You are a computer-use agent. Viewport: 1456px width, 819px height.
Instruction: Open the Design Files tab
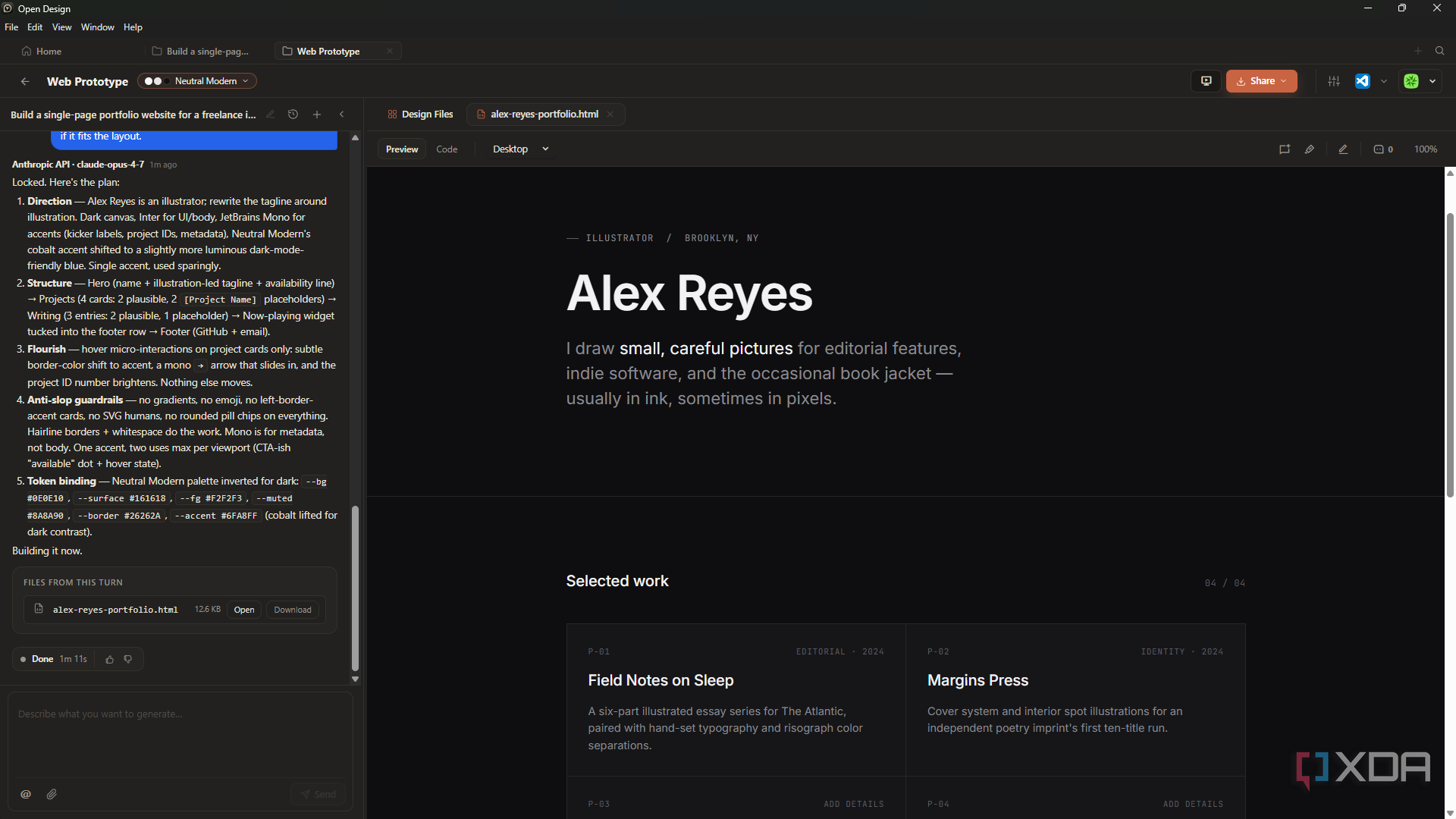(x=420, y=115)
